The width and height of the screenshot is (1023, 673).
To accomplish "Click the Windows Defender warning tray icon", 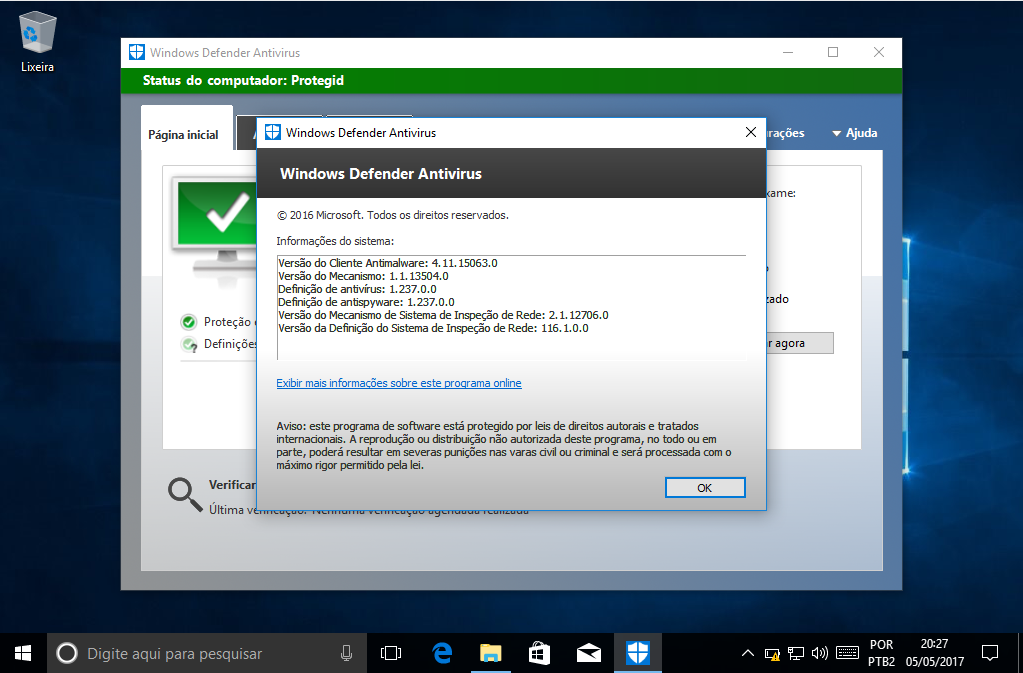I will pos(772,653).
